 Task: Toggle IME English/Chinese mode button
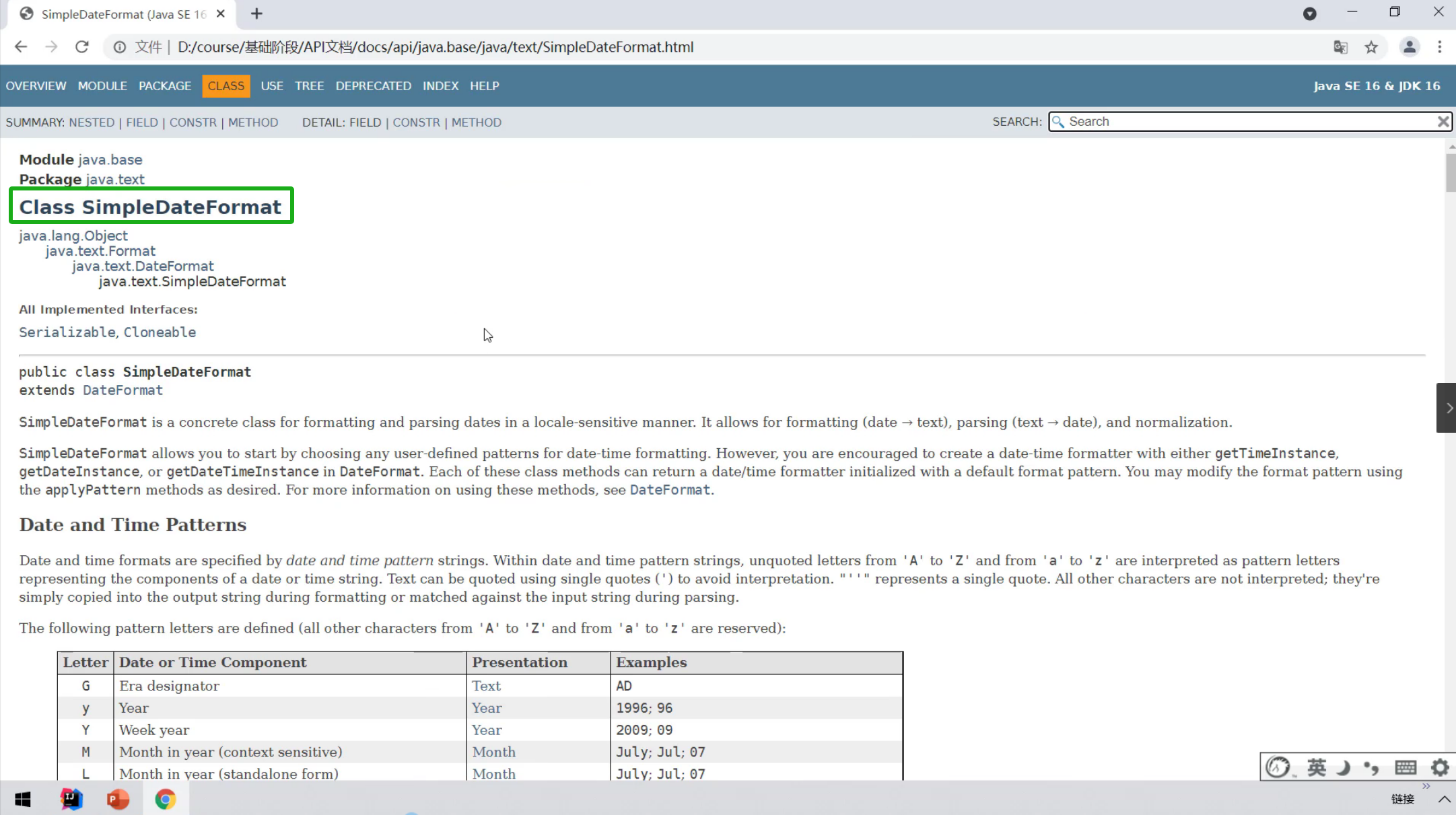click(x=1316, y=767)
